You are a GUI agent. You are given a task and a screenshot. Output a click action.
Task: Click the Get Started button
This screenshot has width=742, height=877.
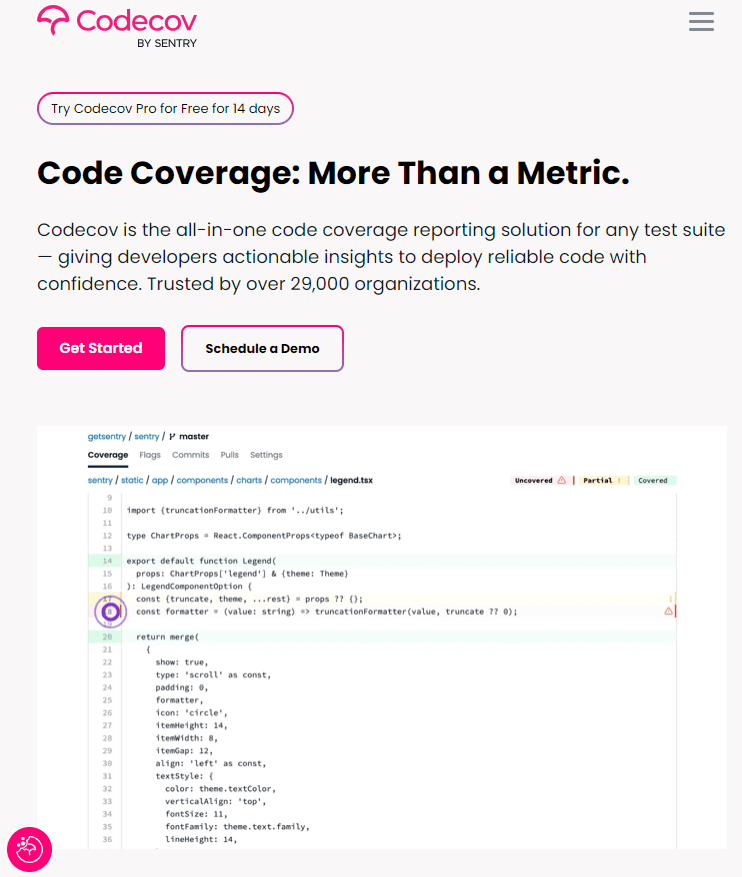pyautogui.click(x=100, y=348)
